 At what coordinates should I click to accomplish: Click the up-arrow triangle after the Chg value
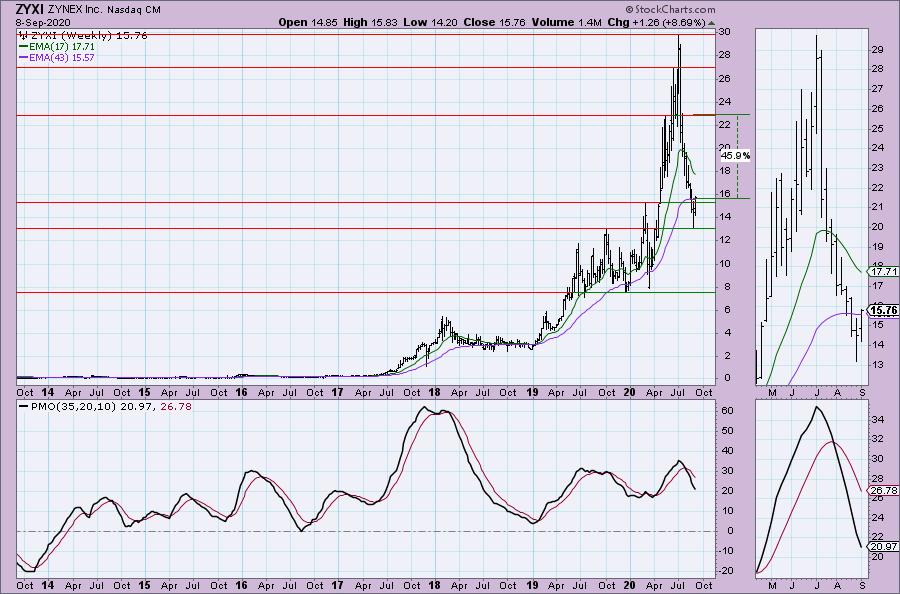712,23
